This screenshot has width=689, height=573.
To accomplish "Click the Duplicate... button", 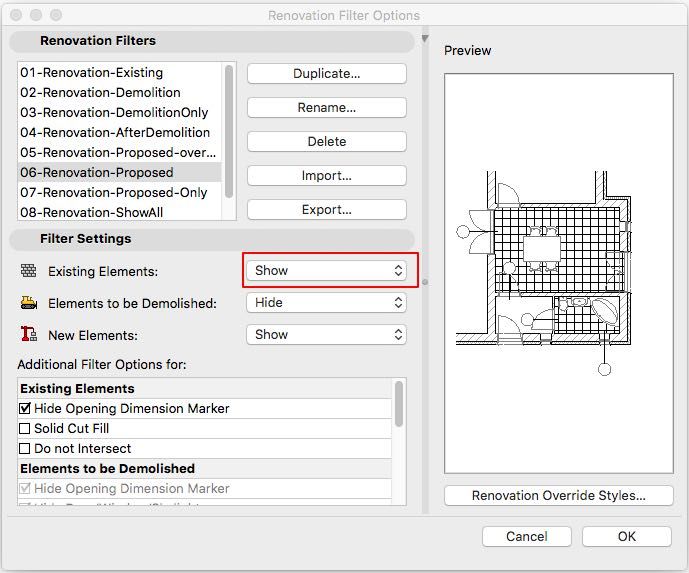I will click(326, 73).
